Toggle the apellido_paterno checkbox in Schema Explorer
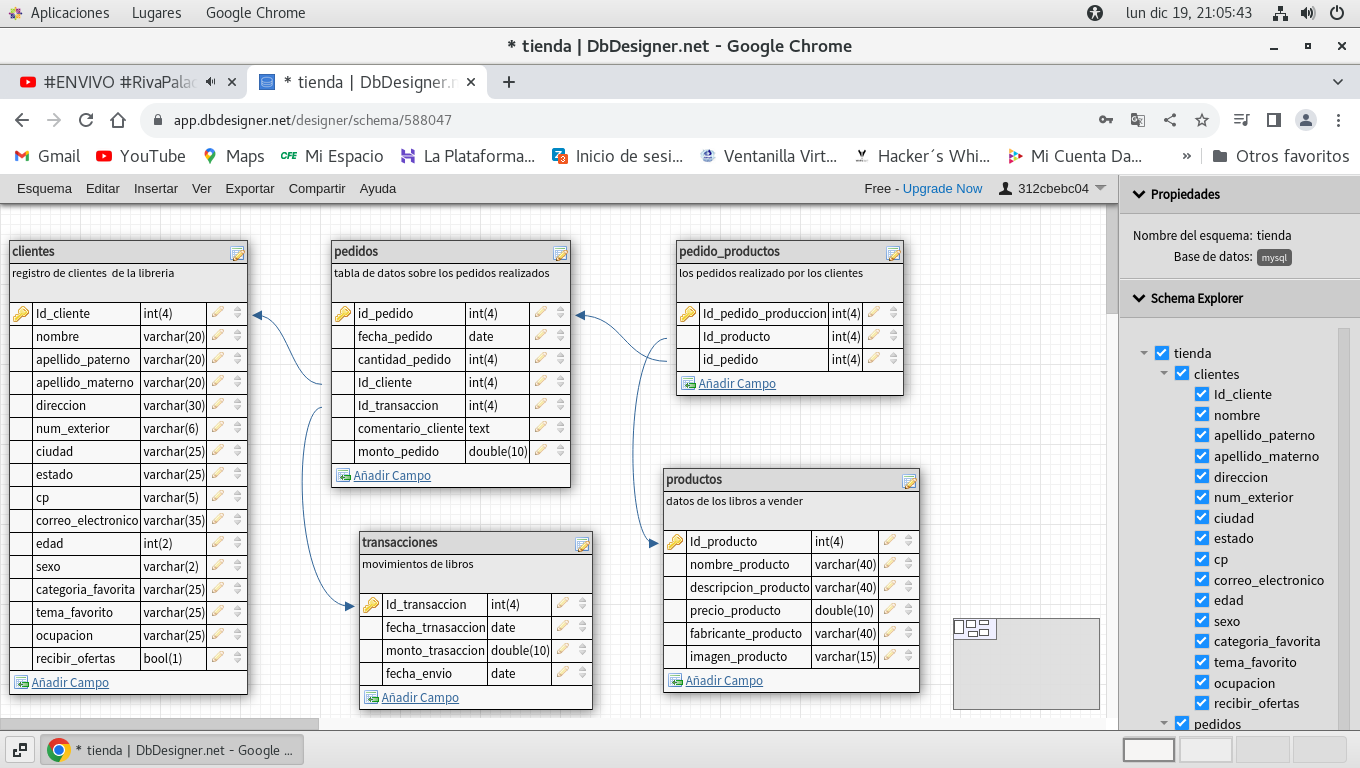 coord(1202,435)
